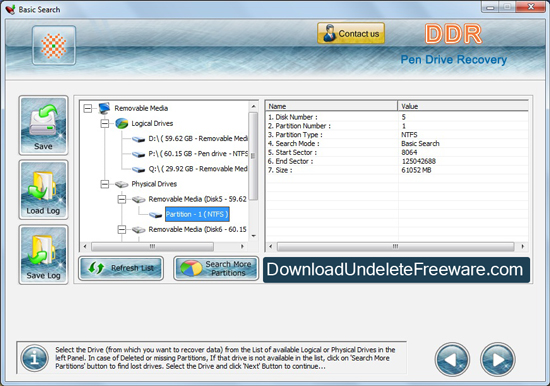Select Removable Media Disk5 tree row
Viewport: 550px width, 386px height.
click(197, 199)
